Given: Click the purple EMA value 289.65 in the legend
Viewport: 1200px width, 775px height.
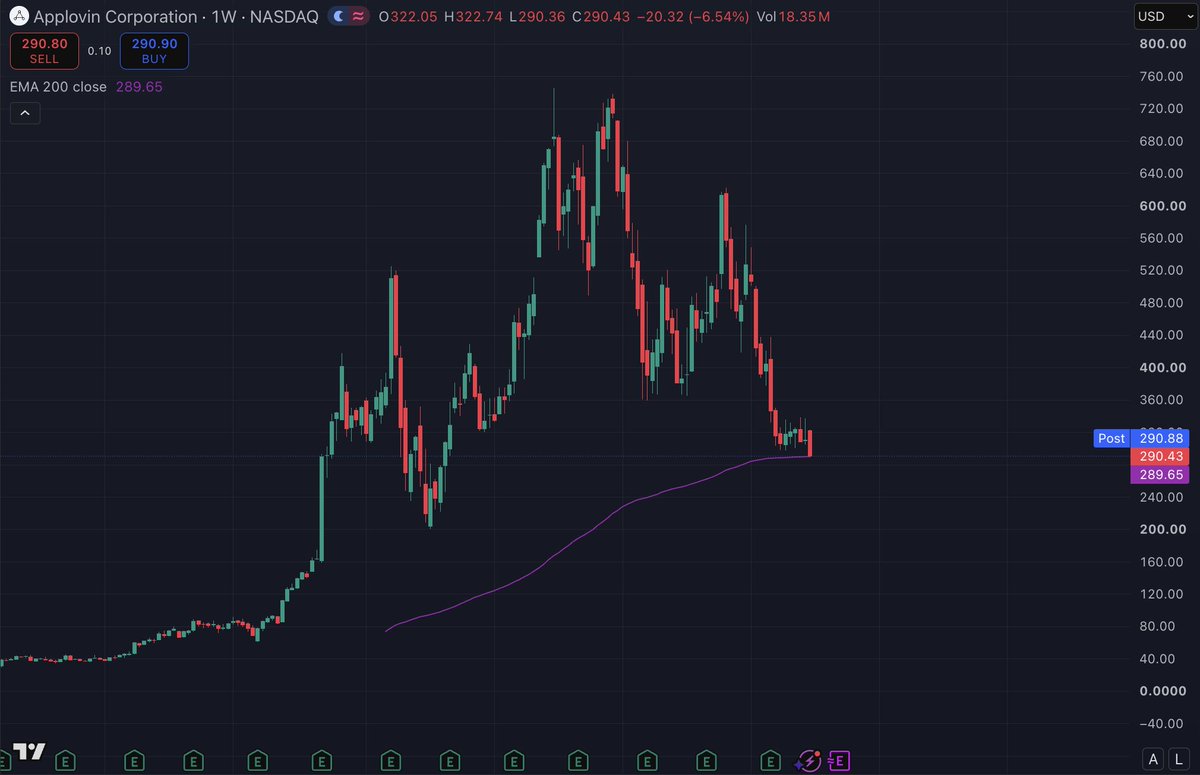Looking at the screenshot, I should click(138, 87).
